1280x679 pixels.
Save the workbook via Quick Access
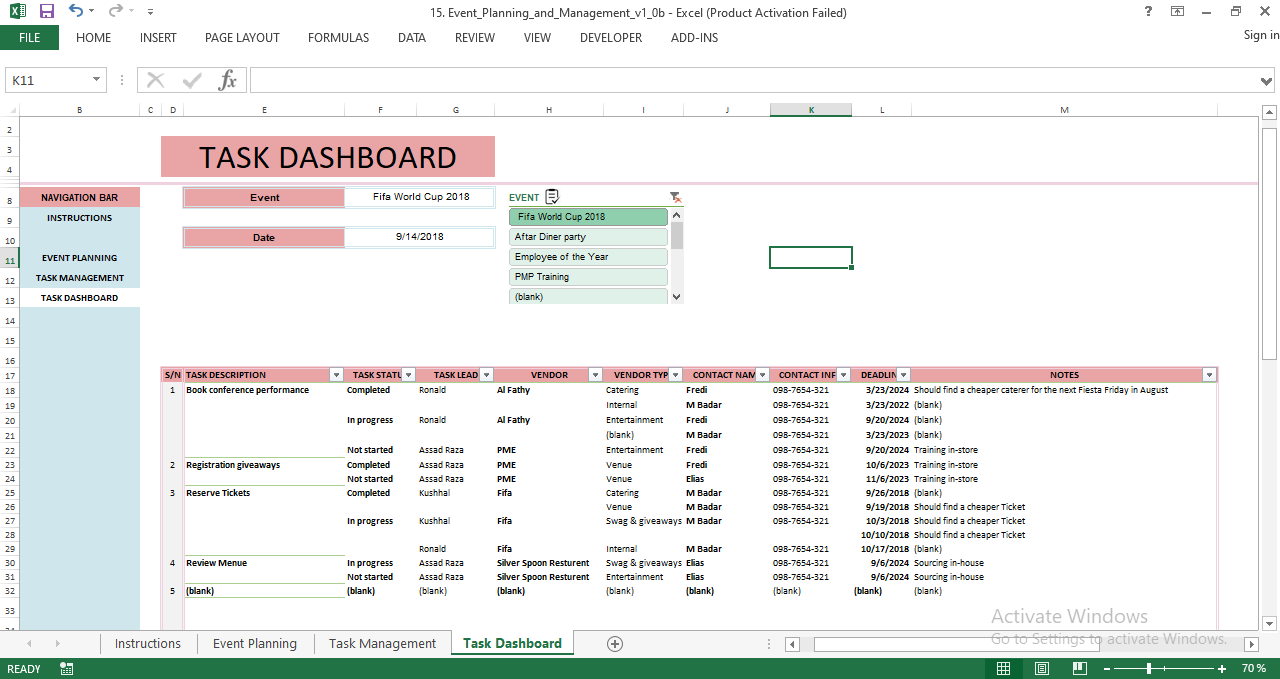tap(46, 12)
